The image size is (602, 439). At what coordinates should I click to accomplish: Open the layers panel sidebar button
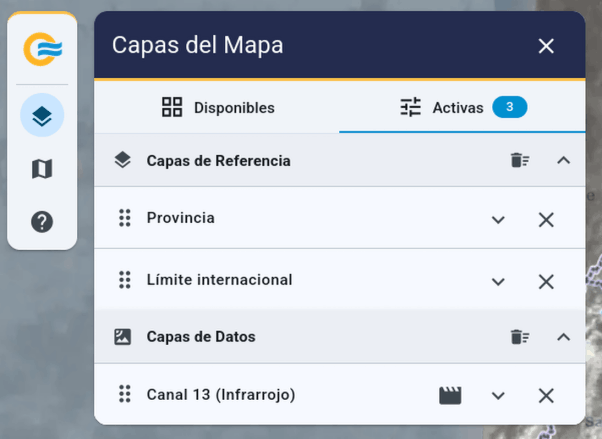42,116
